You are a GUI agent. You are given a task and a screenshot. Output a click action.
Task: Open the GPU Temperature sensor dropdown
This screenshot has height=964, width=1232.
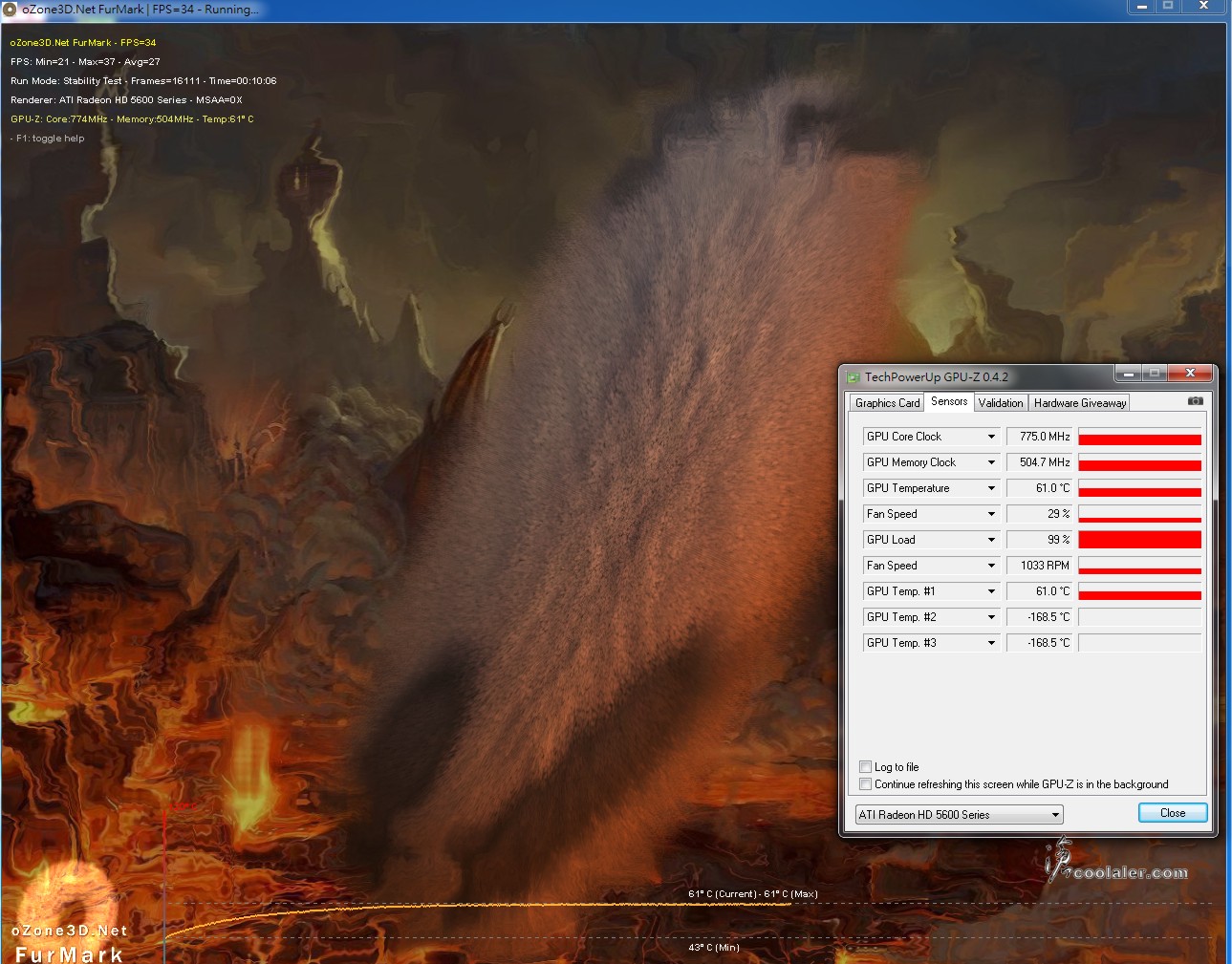coord(991,488)
